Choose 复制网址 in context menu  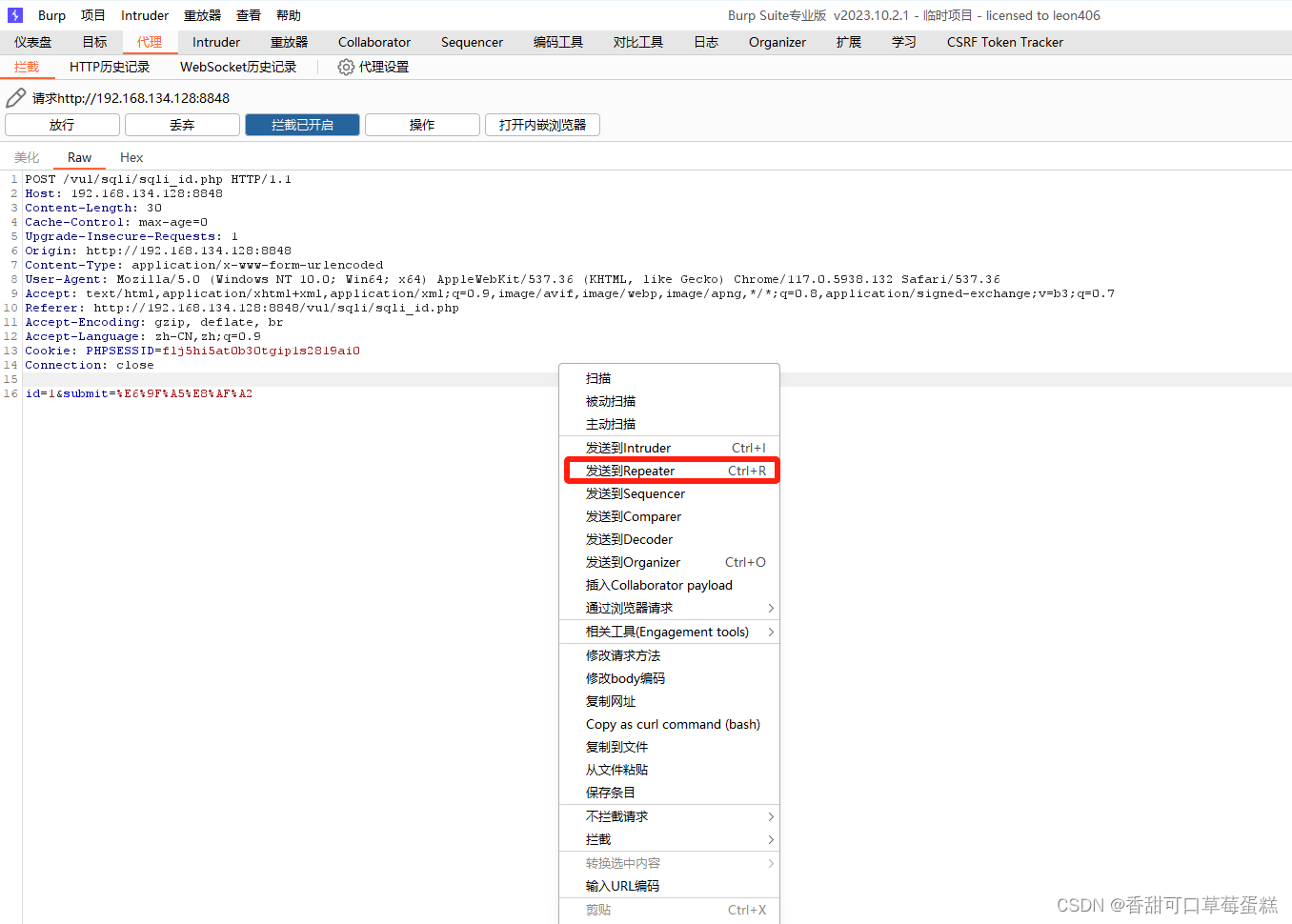point(669,701)
